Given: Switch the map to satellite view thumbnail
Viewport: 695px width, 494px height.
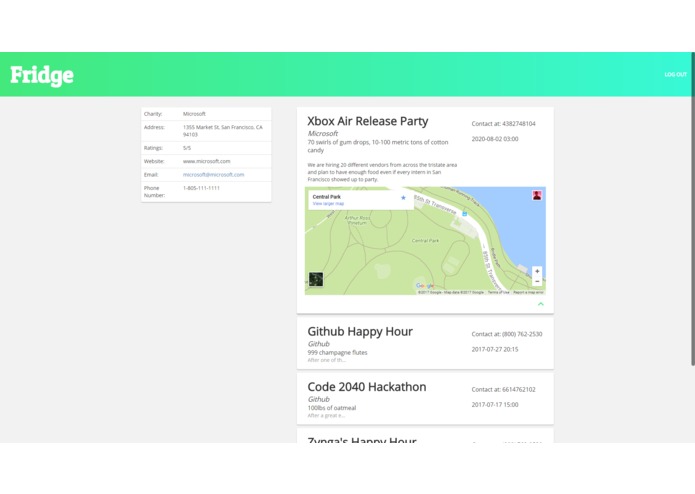Looking at the screenshot, I should click(316, 279).
